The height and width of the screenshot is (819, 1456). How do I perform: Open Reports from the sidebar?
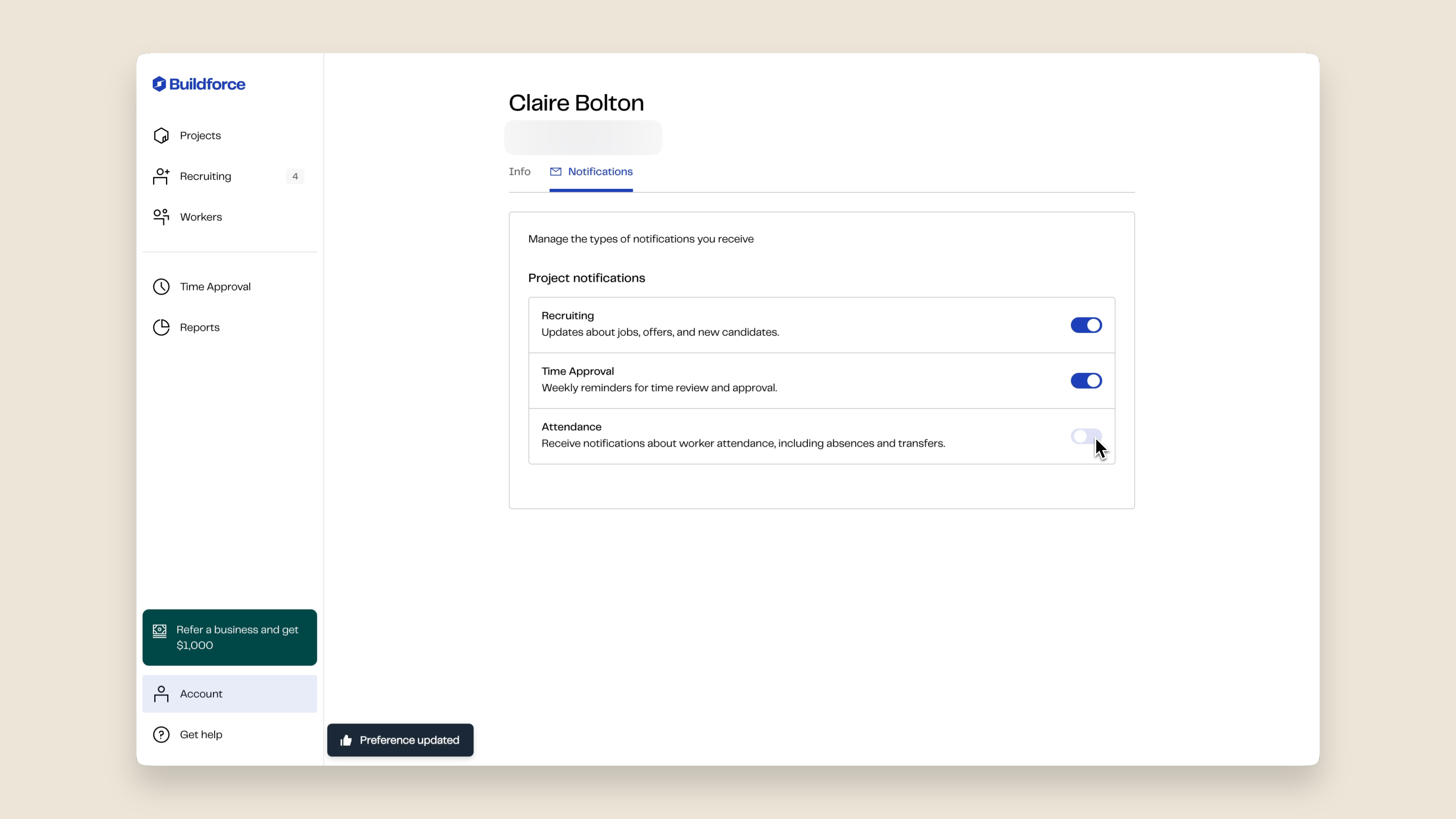(x=229, y=327)
